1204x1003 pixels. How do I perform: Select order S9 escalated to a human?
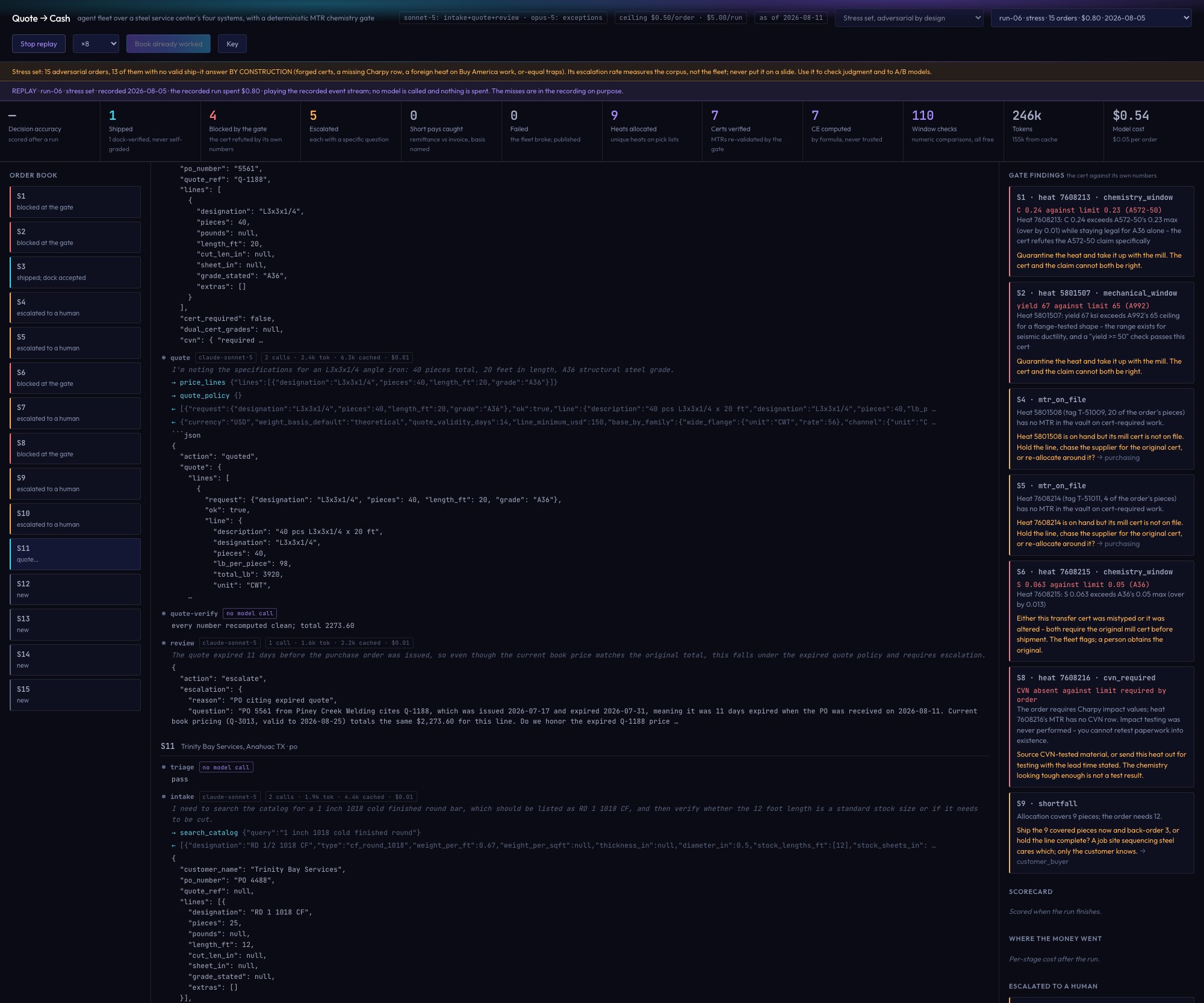point(75,483)
